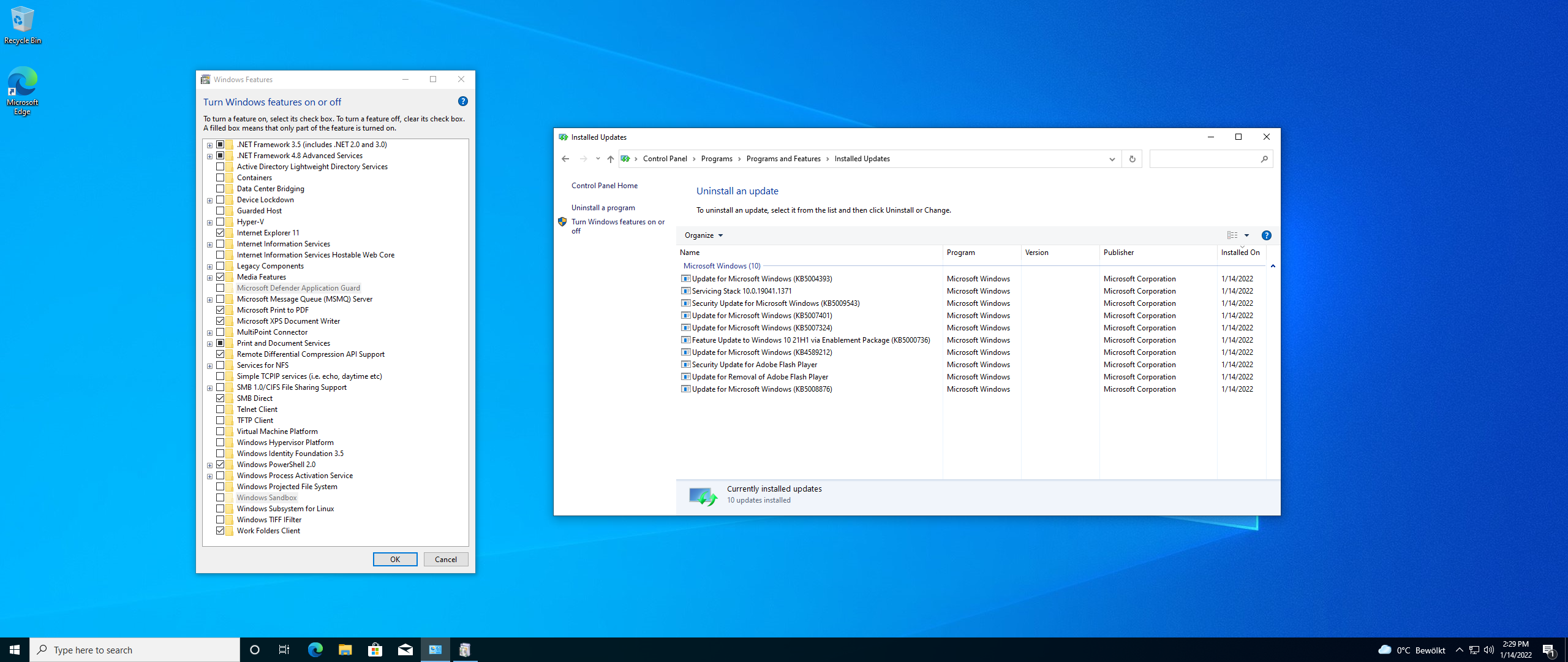Image resolution: width=1568 pixels, height=662 pixels.
Task: Uncheck Work Folders Client
Action: tap(220, 531)
